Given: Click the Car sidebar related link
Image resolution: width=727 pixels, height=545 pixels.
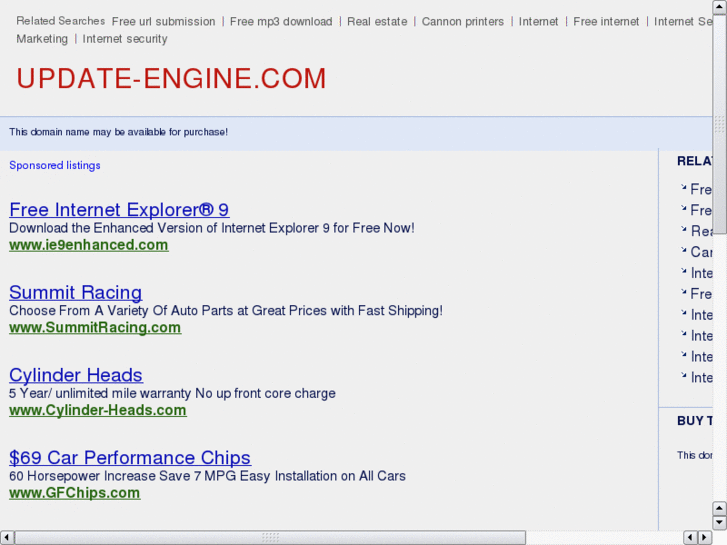Looking at the screenshot, I should pyautogui.click(x=701, y=252).
